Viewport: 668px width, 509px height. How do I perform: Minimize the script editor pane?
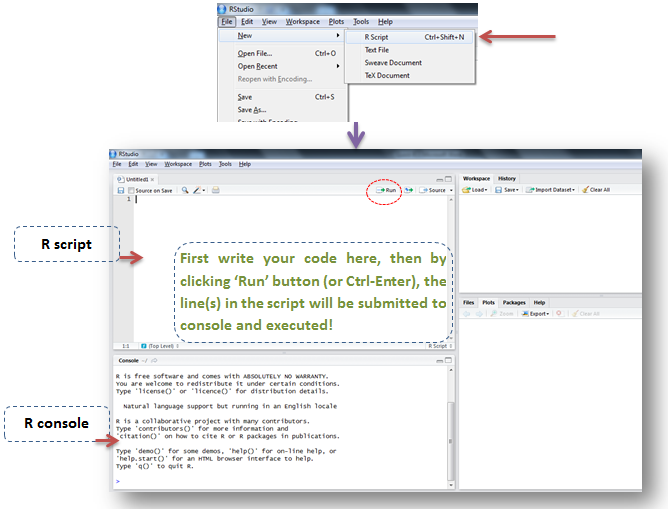click(439, 179)
